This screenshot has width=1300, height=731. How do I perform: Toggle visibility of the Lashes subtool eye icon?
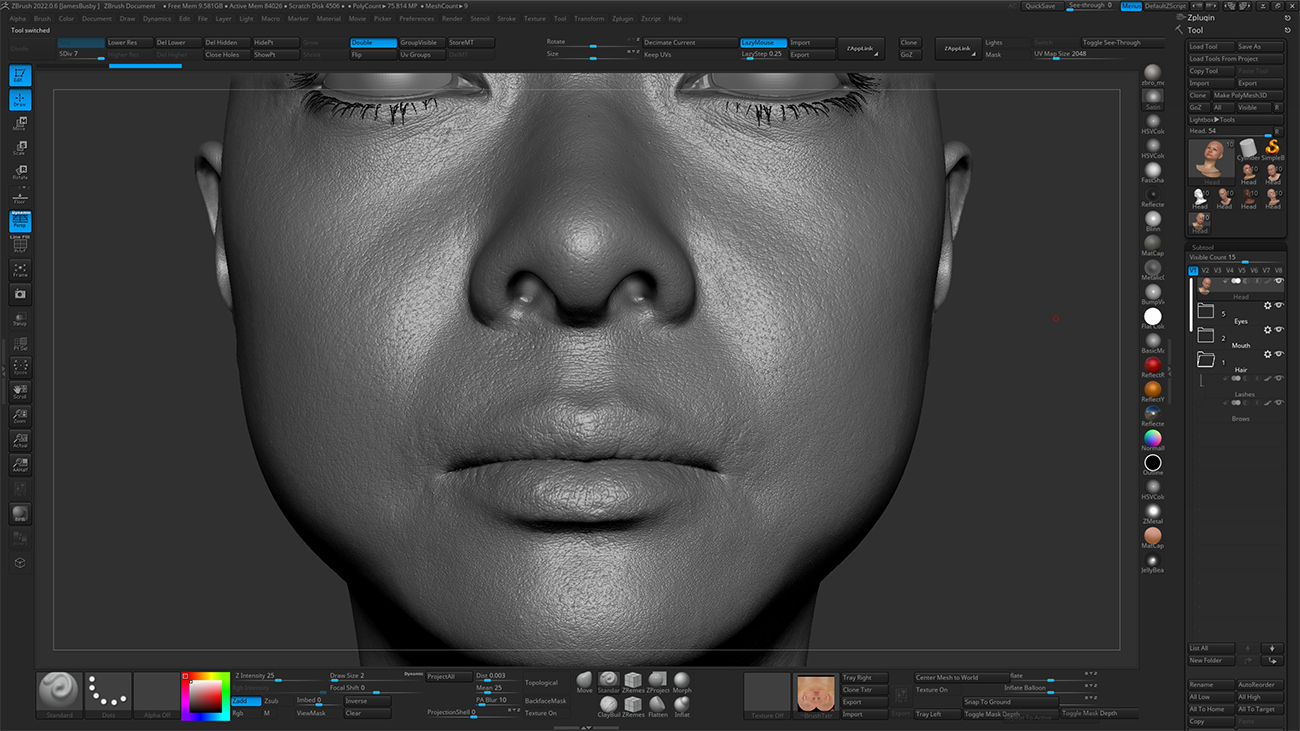tap(1277, 378)
